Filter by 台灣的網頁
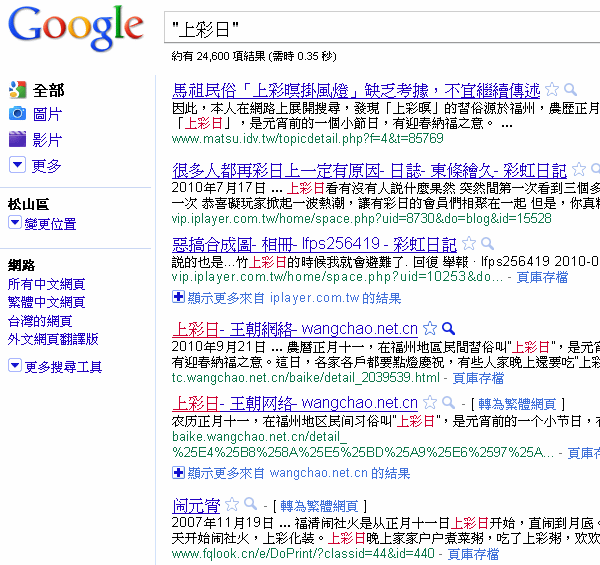The width and height of the screenshot is (600, 565). point(40,321)
